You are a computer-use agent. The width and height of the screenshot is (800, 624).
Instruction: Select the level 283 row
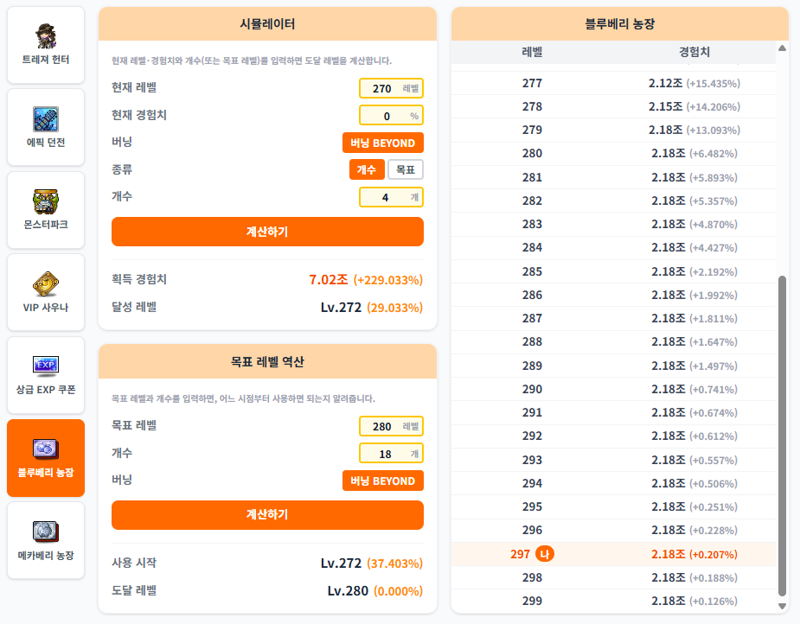click(613, 224)
